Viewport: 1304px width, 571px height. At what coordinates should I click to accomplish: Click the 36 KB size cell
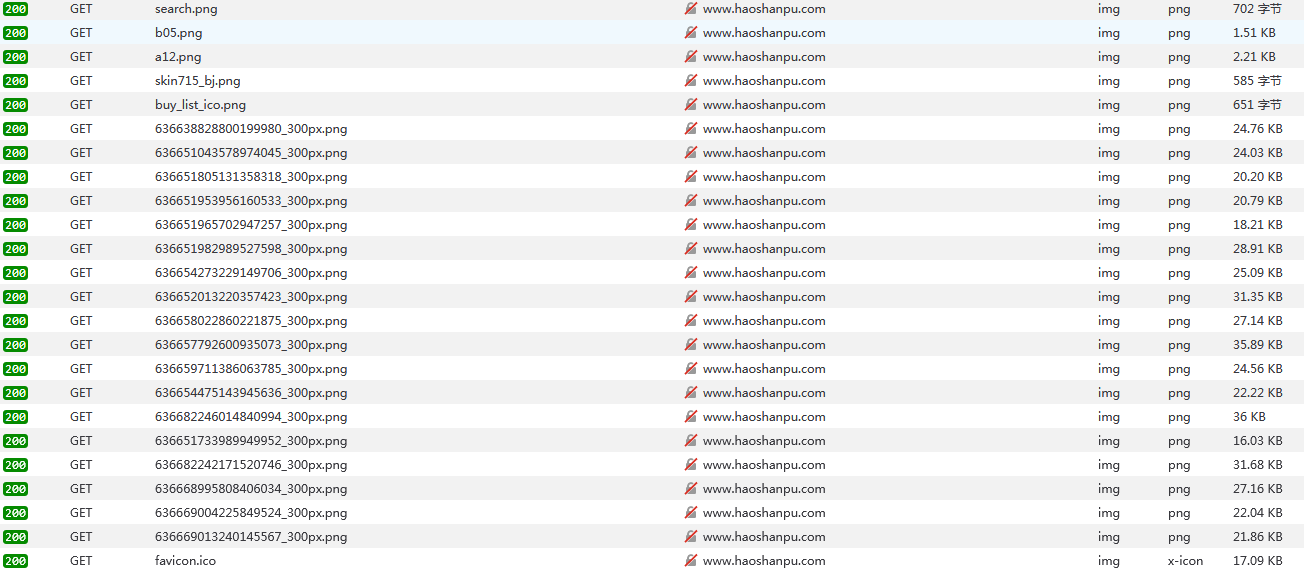pos(1249,417)
